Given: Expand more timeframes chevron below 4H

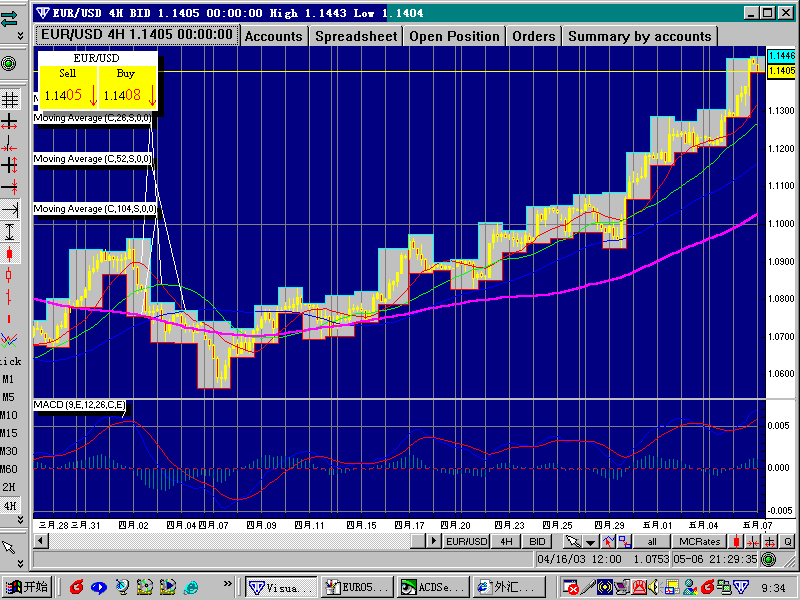Looking at the screenshot, I should [20, 519].
